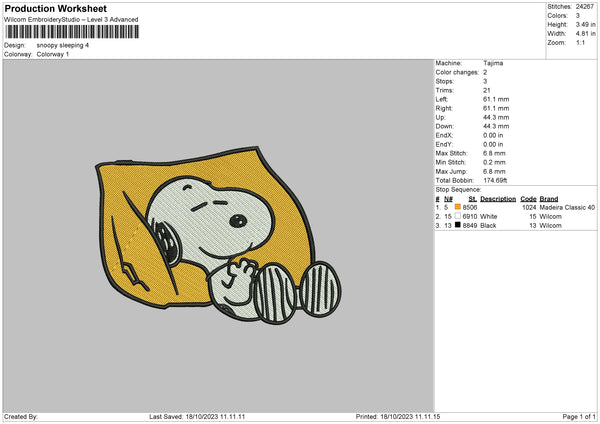Screen dimensions: 600x424
Task: Select the Madeira Classic 40 brand entry
Action: 568,208
